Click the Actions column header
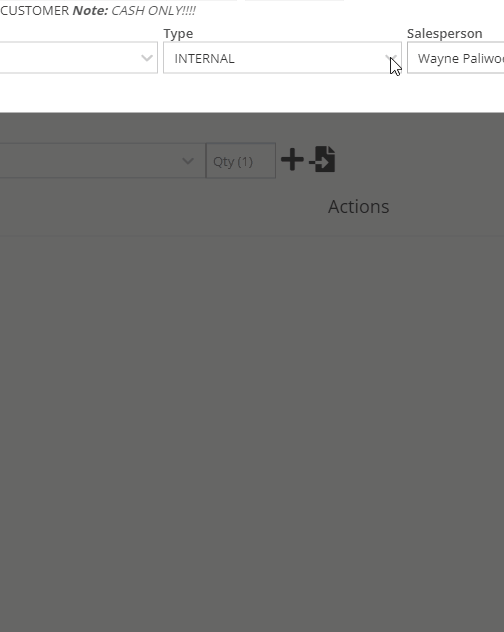The height and width of the screenshot is (632, 504). pos(358,207)
